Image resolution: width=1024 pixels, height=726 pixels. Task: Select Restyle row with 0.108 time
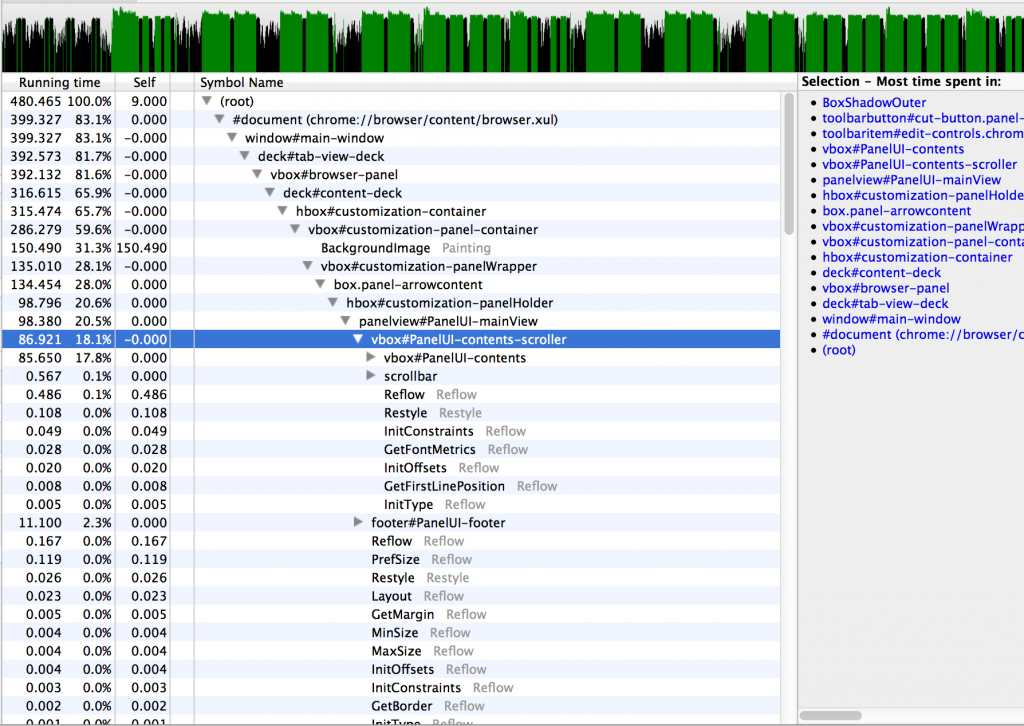(x=391, y=413)
